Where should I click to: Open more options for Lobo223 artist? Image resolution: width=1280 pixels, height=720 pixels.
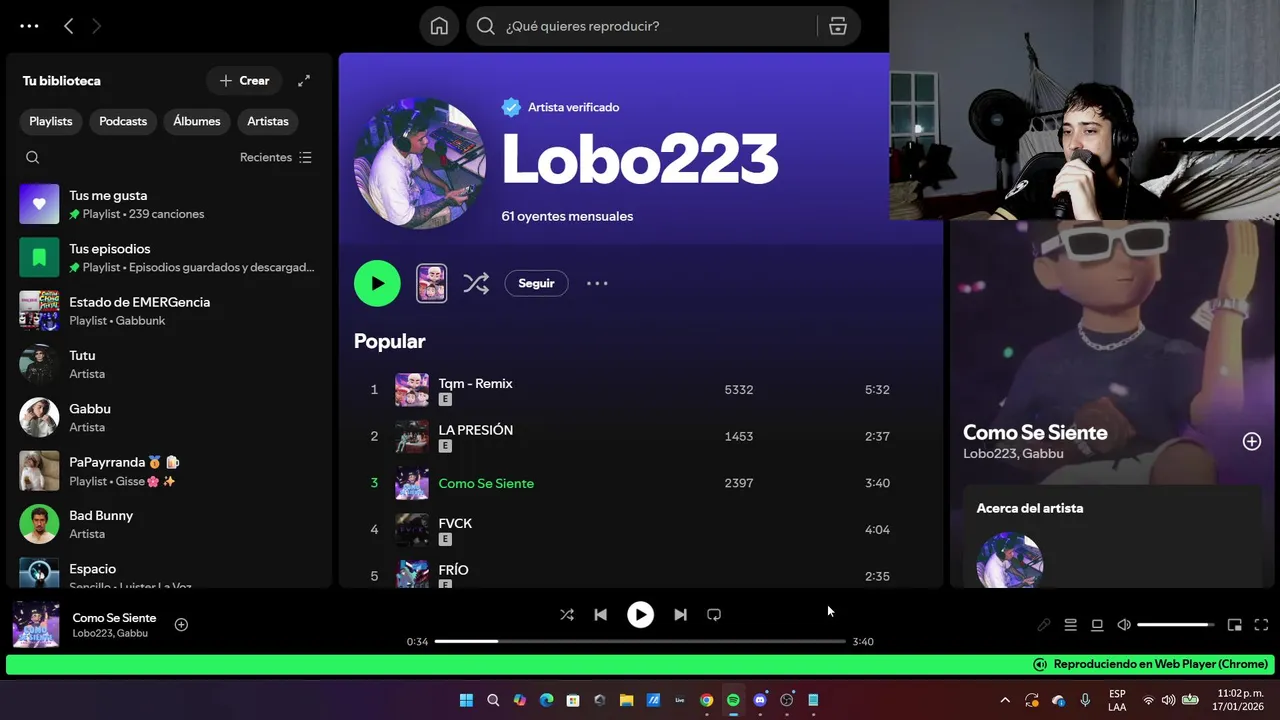point(597,283)
